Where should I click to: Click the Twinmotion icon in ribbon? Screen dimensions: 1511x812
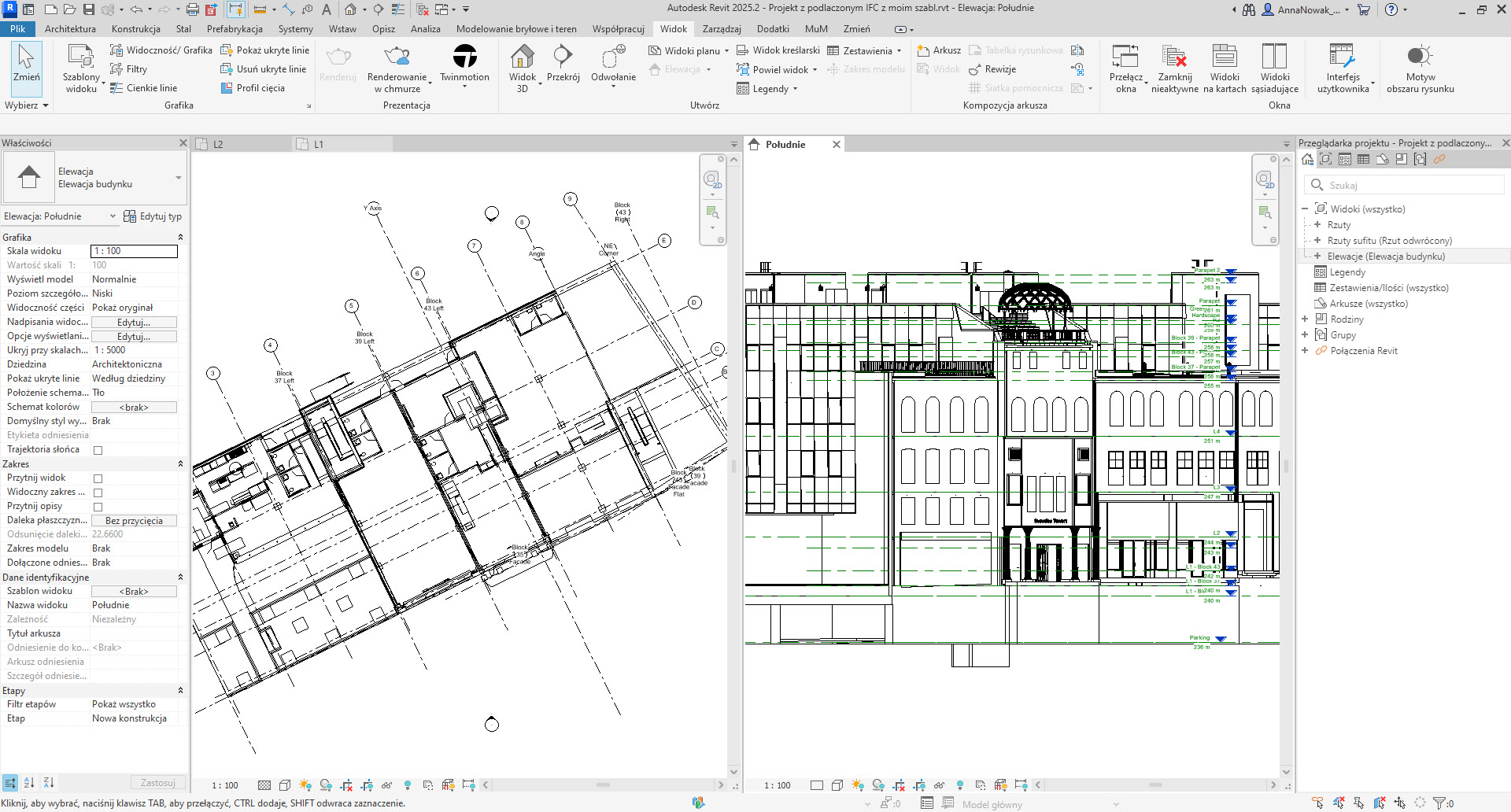pos(464,57)
